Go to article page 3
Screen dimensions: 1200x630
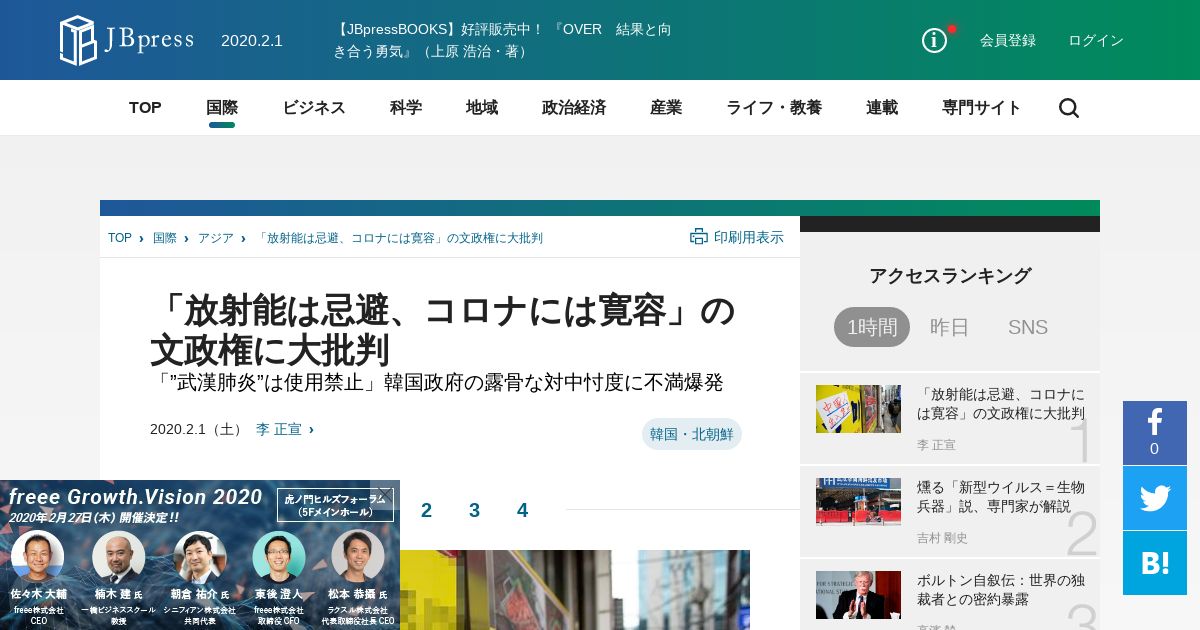pyautogui.click(x=474, y=510)
